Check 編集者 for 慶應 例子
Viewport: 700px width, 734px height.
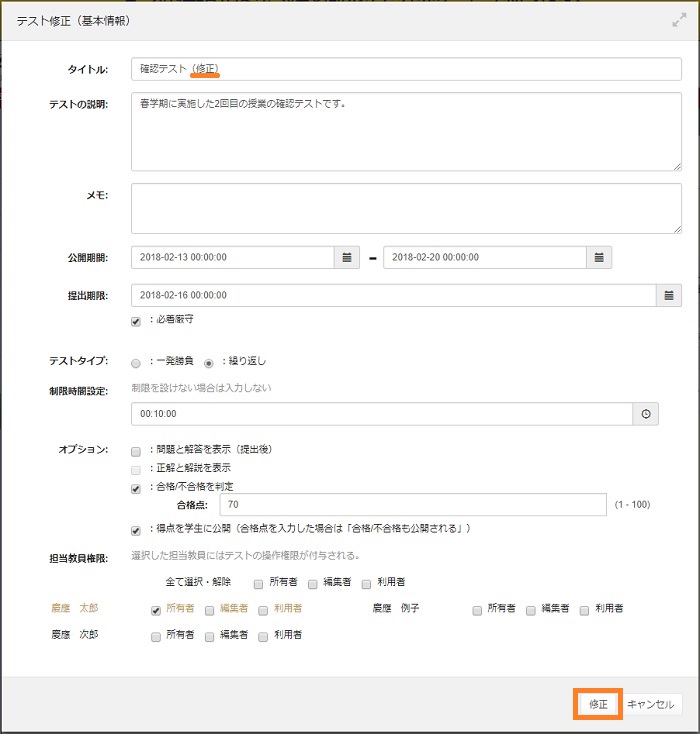coord(531,609)
